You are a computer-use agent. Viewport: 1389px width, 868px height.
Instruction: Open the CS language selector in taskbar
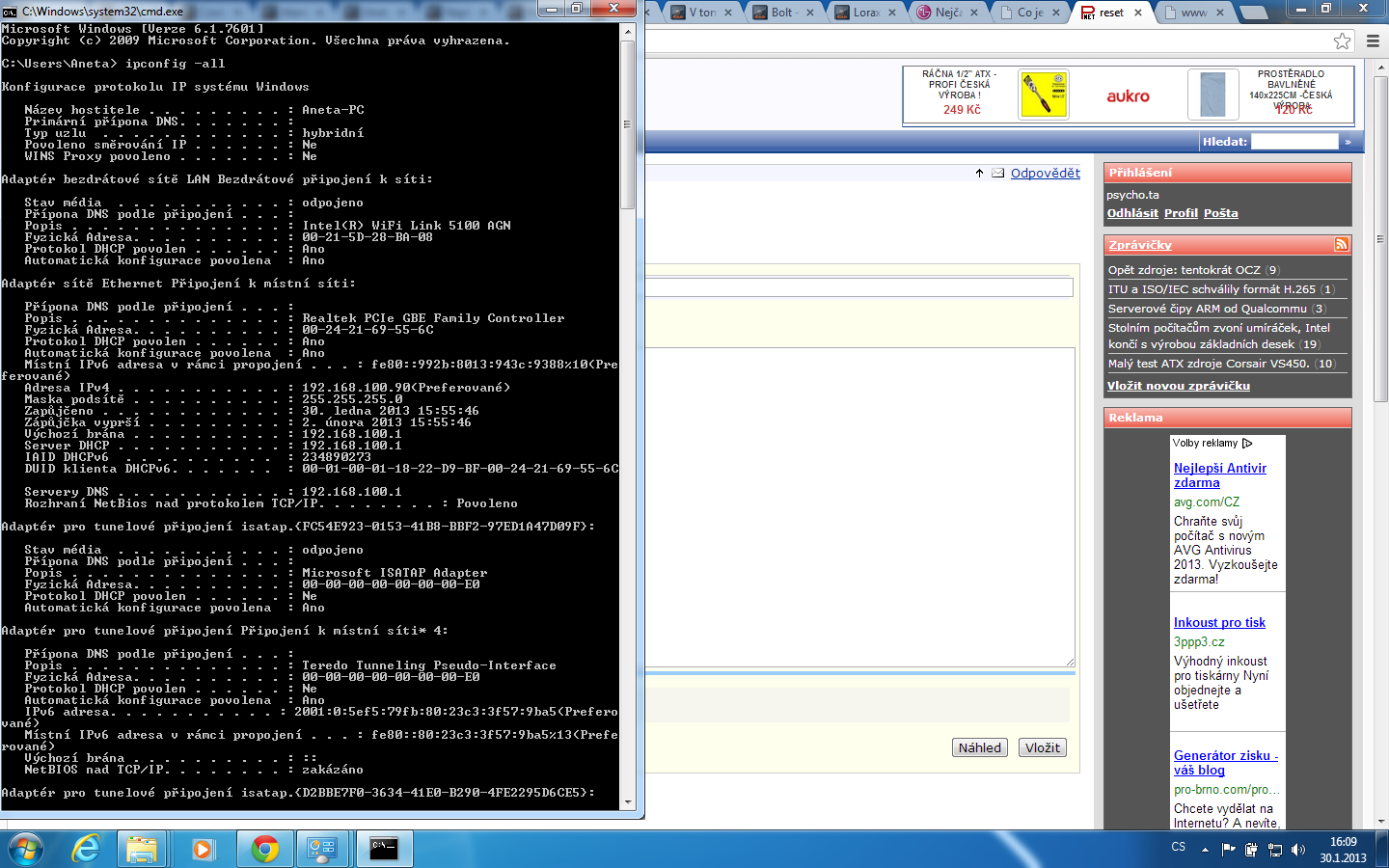click(x=1178, y=847)
